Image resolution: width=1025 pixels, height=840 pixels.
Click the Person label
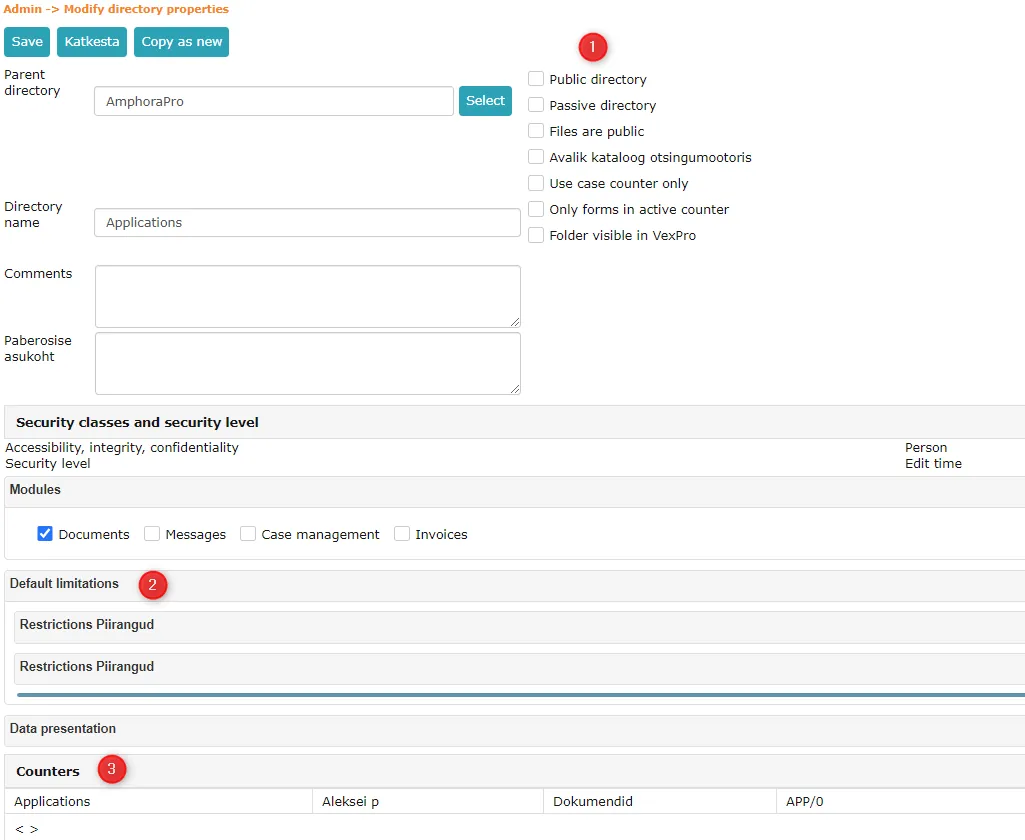pos(926,448)
